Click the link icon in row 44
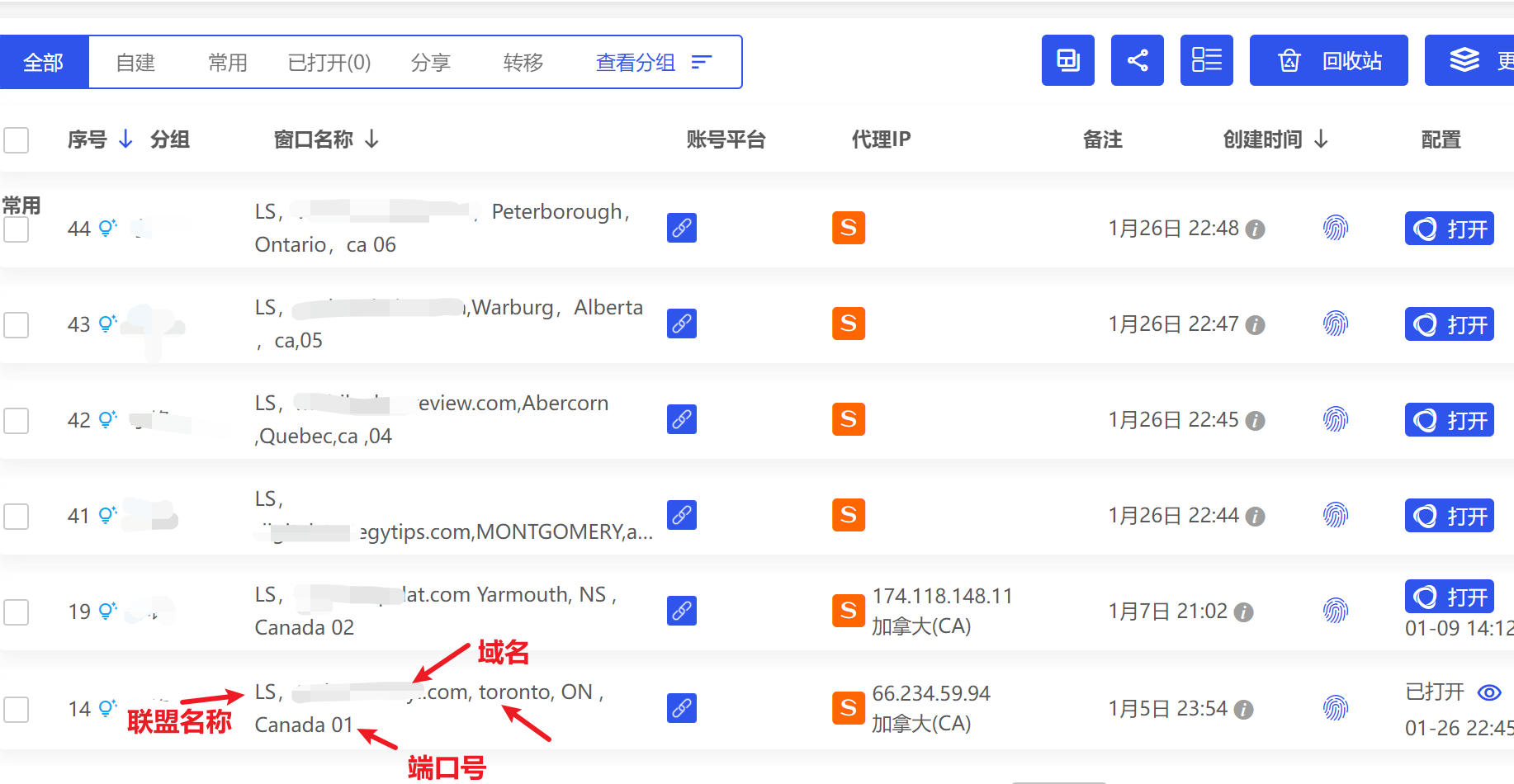The image size is (1514, 784). click(x=681, y=228)
